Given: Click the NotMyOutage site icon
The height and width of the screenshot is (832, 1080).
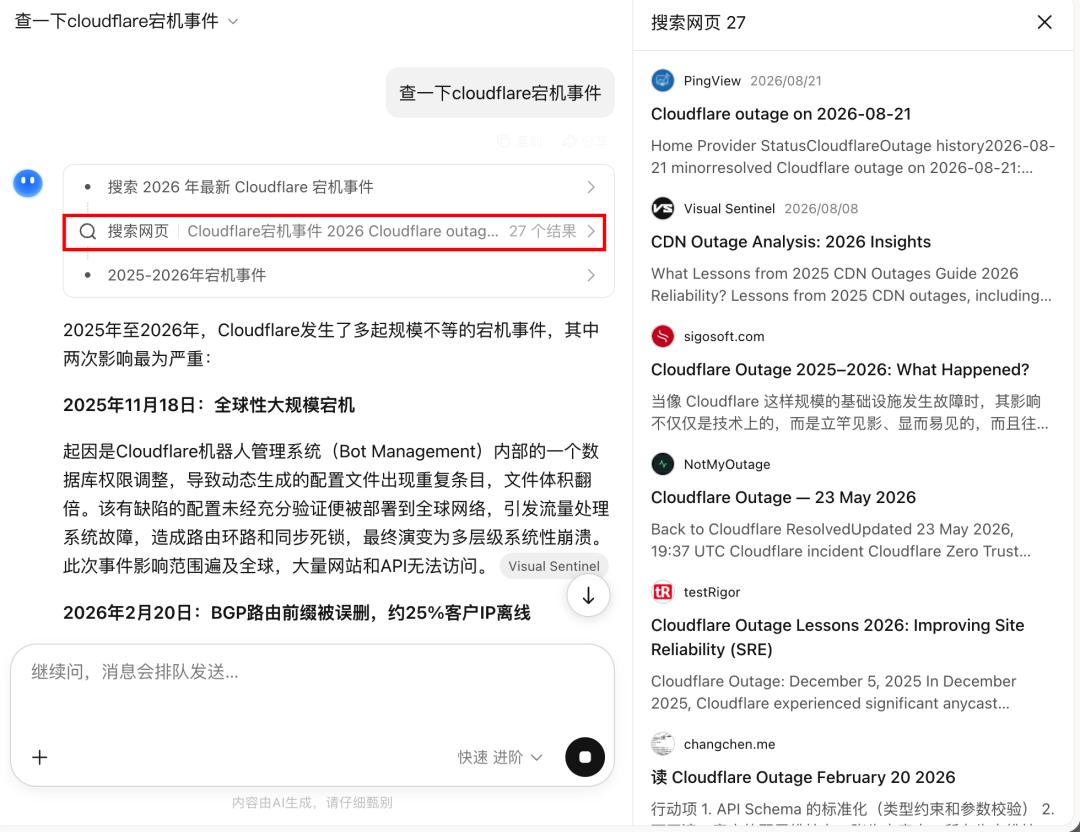Looking at the screenshot, I should click(663, 464).
